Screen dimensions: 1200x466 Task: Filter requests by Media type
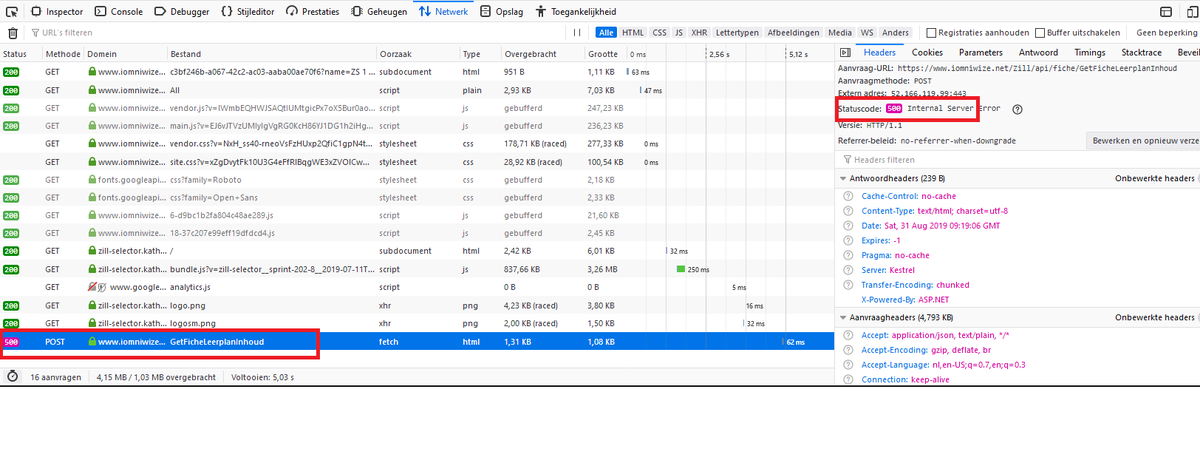pos(841,33)
